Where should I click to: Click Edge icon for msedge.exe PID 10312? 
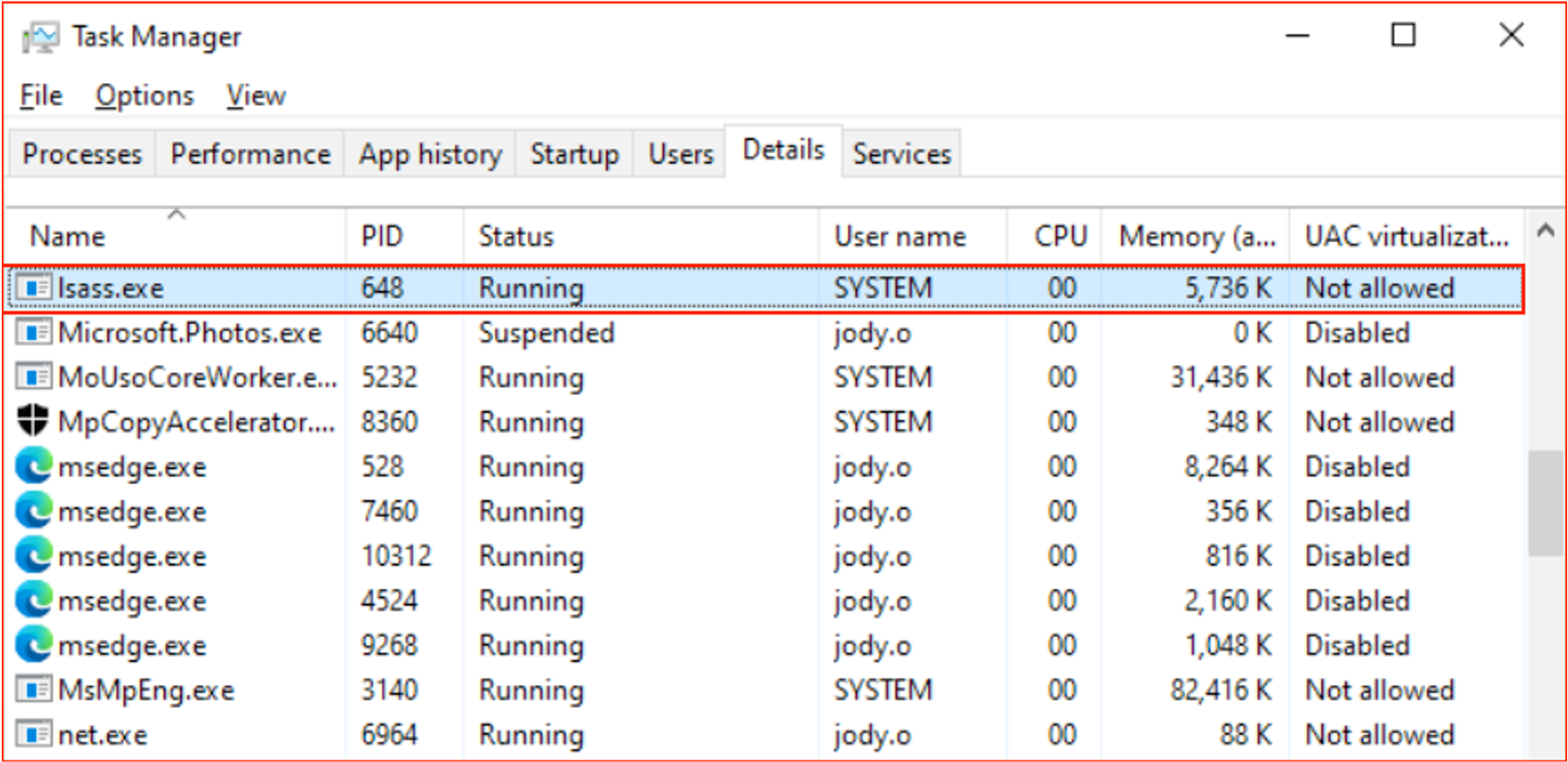click(x=34, y=555)
